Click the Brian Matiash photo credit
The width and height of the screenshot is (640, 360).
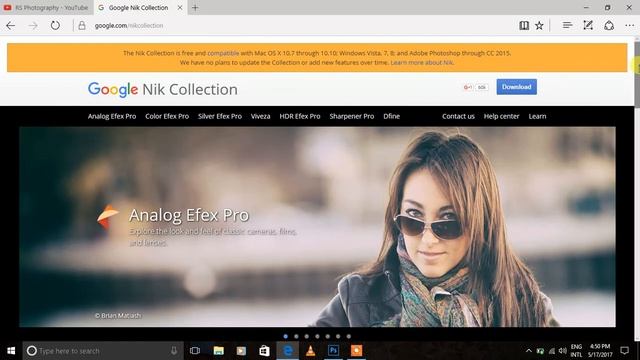(118, 316)
